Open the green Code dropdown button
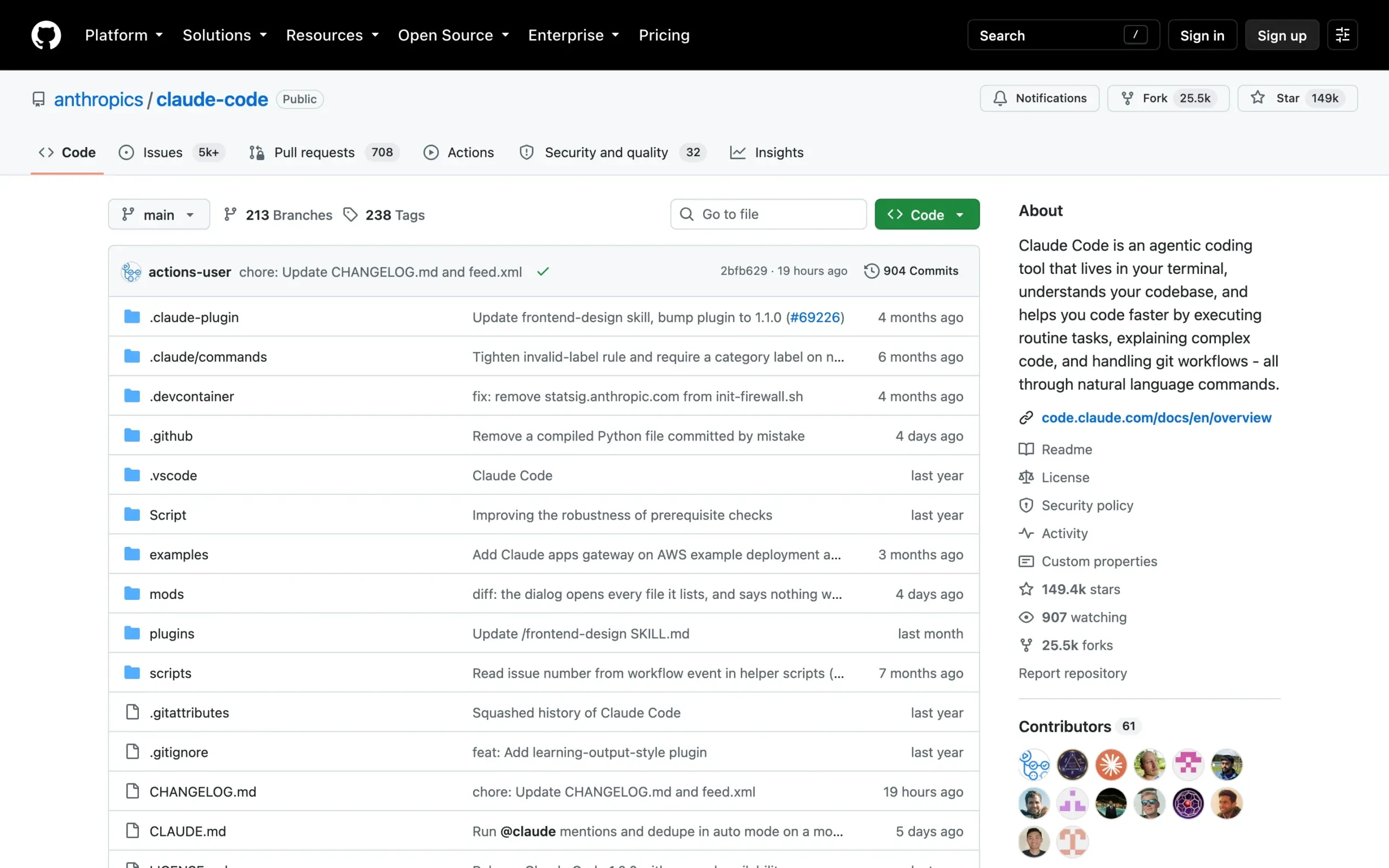This screenshot has width=1389, height=868. coord(927,214)
